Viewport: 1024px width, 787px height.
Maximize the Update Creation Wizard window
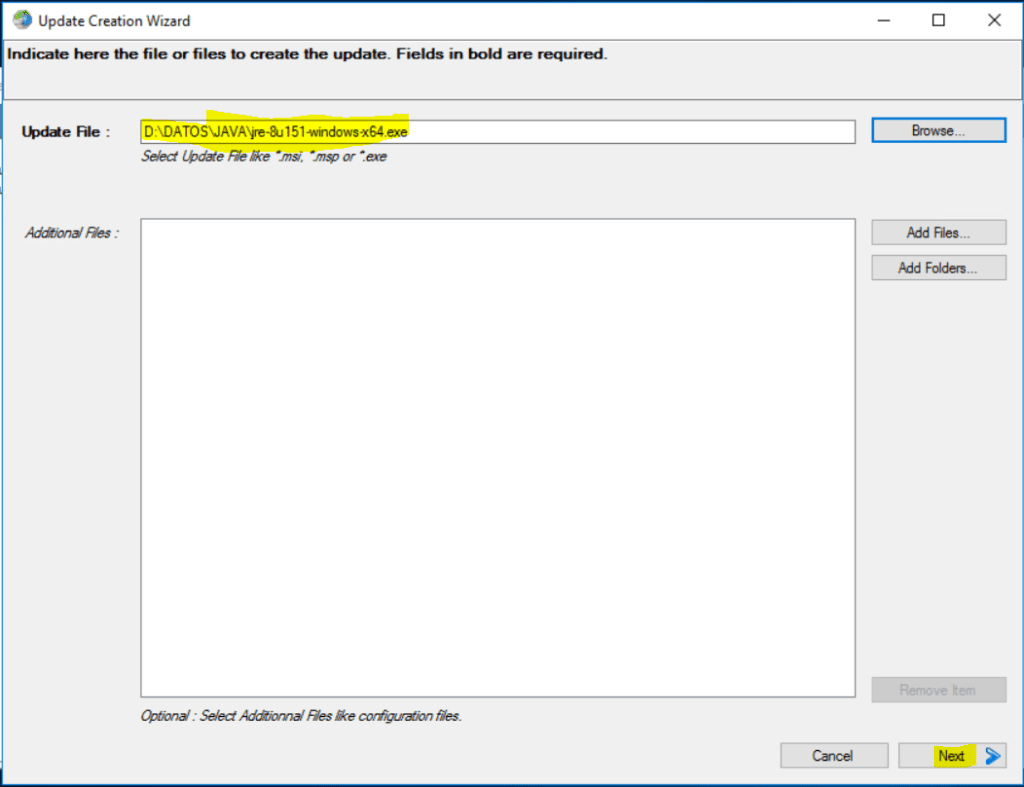938,20
